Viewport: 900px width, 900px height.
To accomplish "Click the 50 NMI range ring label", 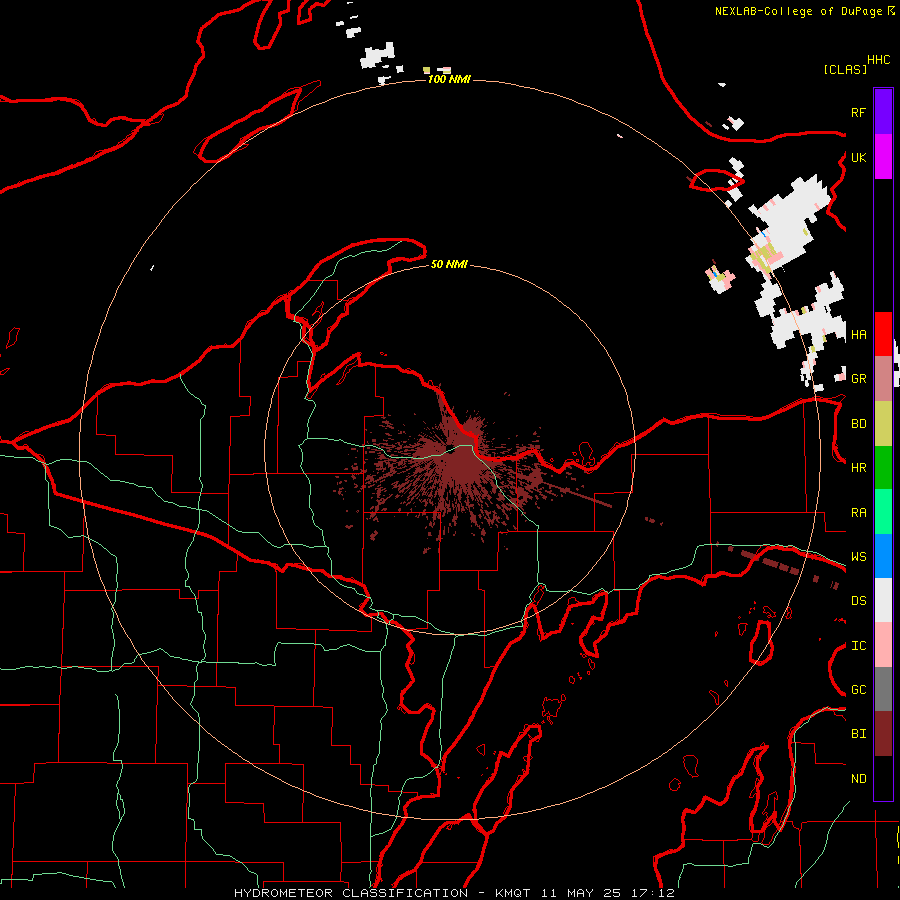I will point(449,264).
